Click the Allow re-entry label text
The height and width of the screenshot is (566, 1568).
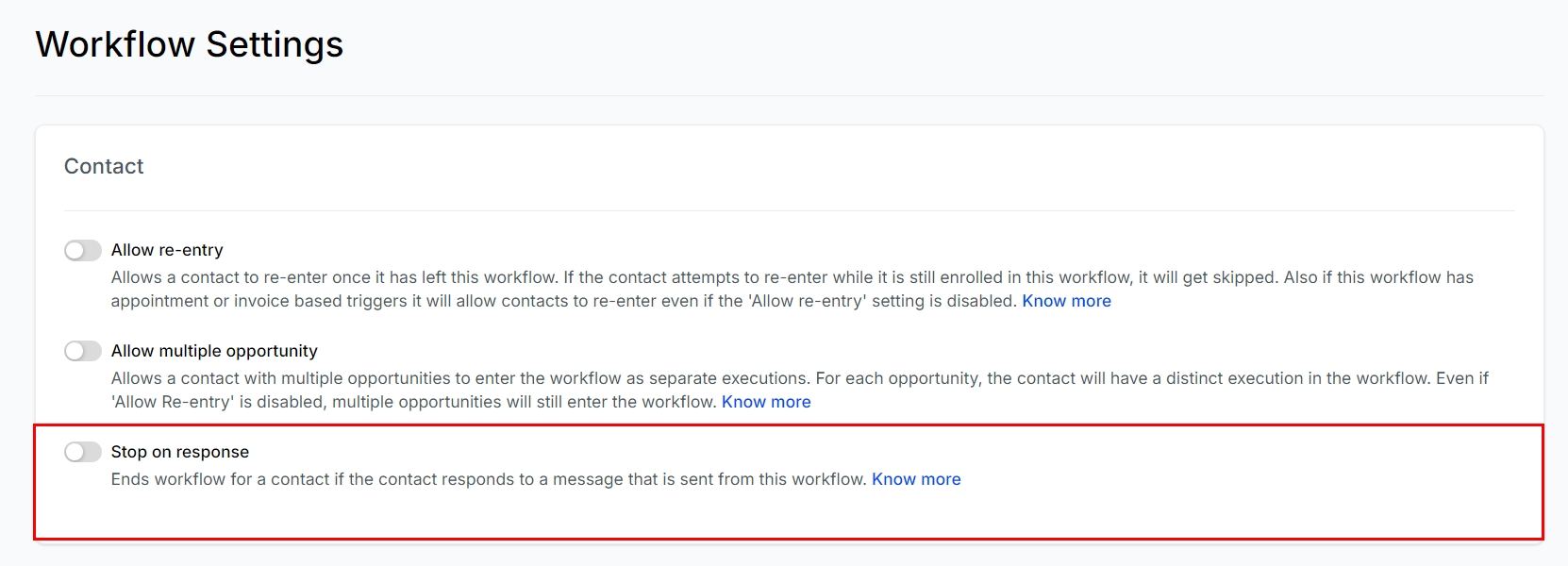167,250
